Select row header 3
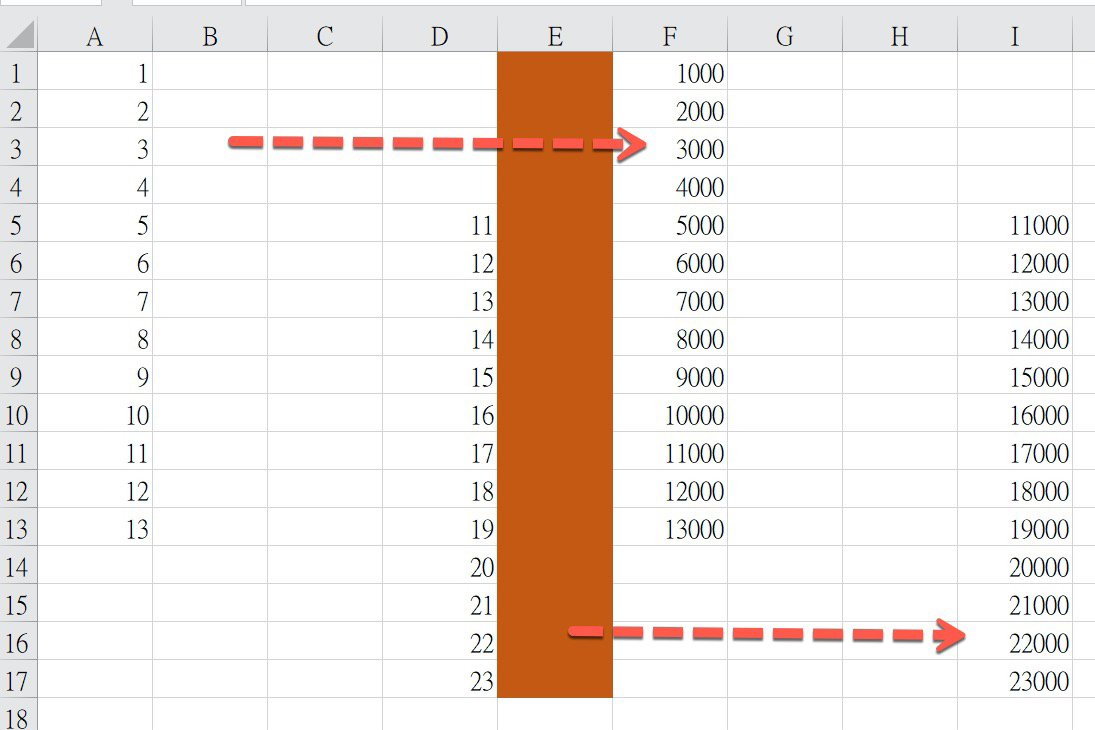Image resolution: width=1095 pixels, height=730 pixels. [16, 149]
